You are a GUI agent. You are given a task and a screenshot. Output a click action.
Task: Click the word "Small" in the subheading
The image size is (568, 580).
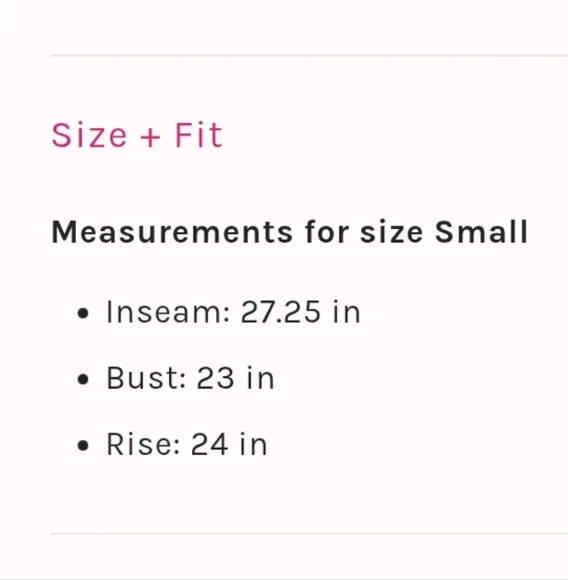pos(481,232)
